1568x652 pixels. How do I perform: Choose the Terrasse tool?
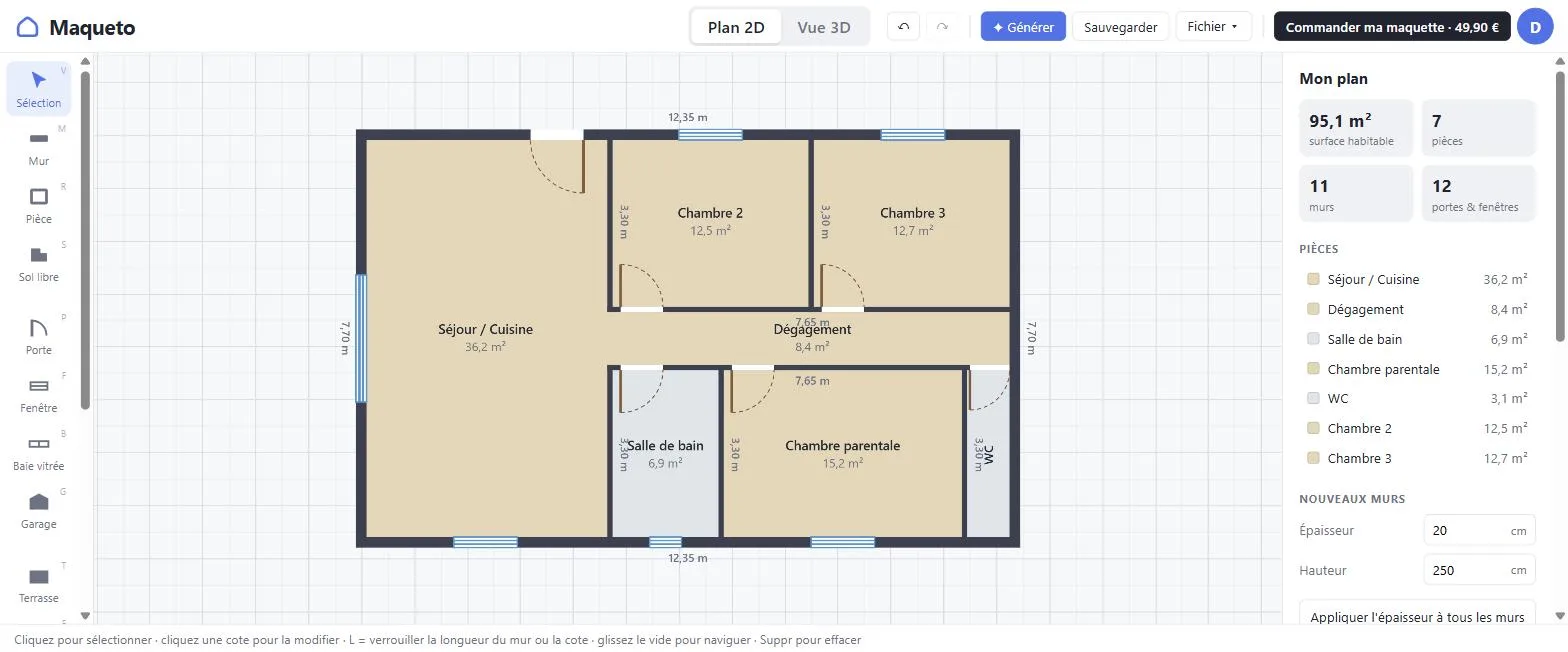pyautogui.click(x=39, y=584)
